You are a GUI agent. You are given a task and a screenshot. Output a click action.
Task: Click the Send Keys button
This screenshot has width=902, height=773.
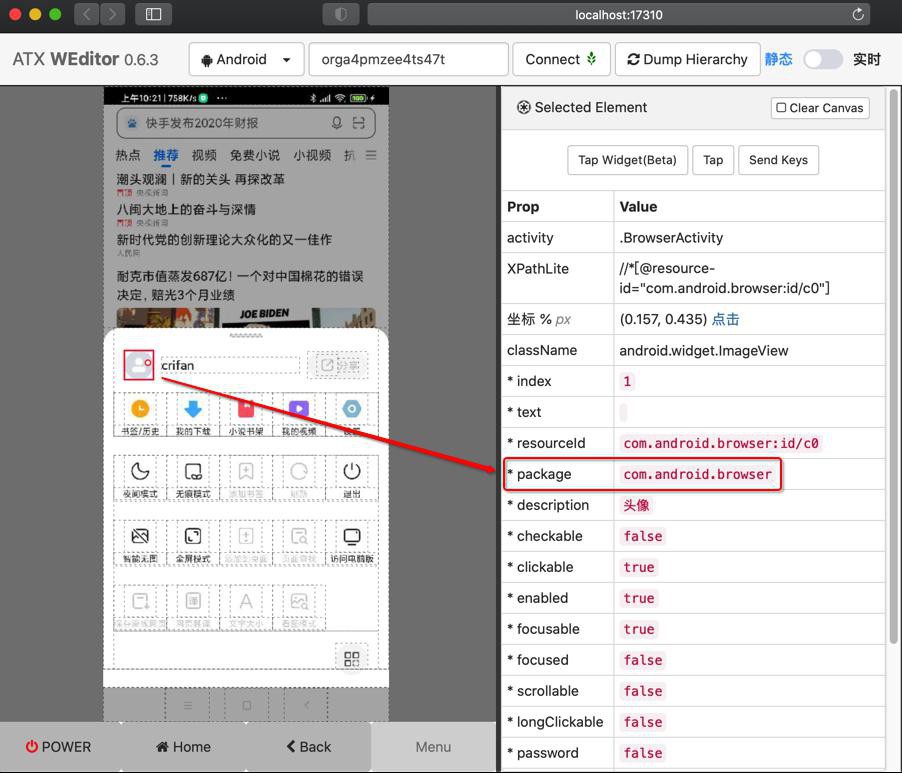(778, 160)
